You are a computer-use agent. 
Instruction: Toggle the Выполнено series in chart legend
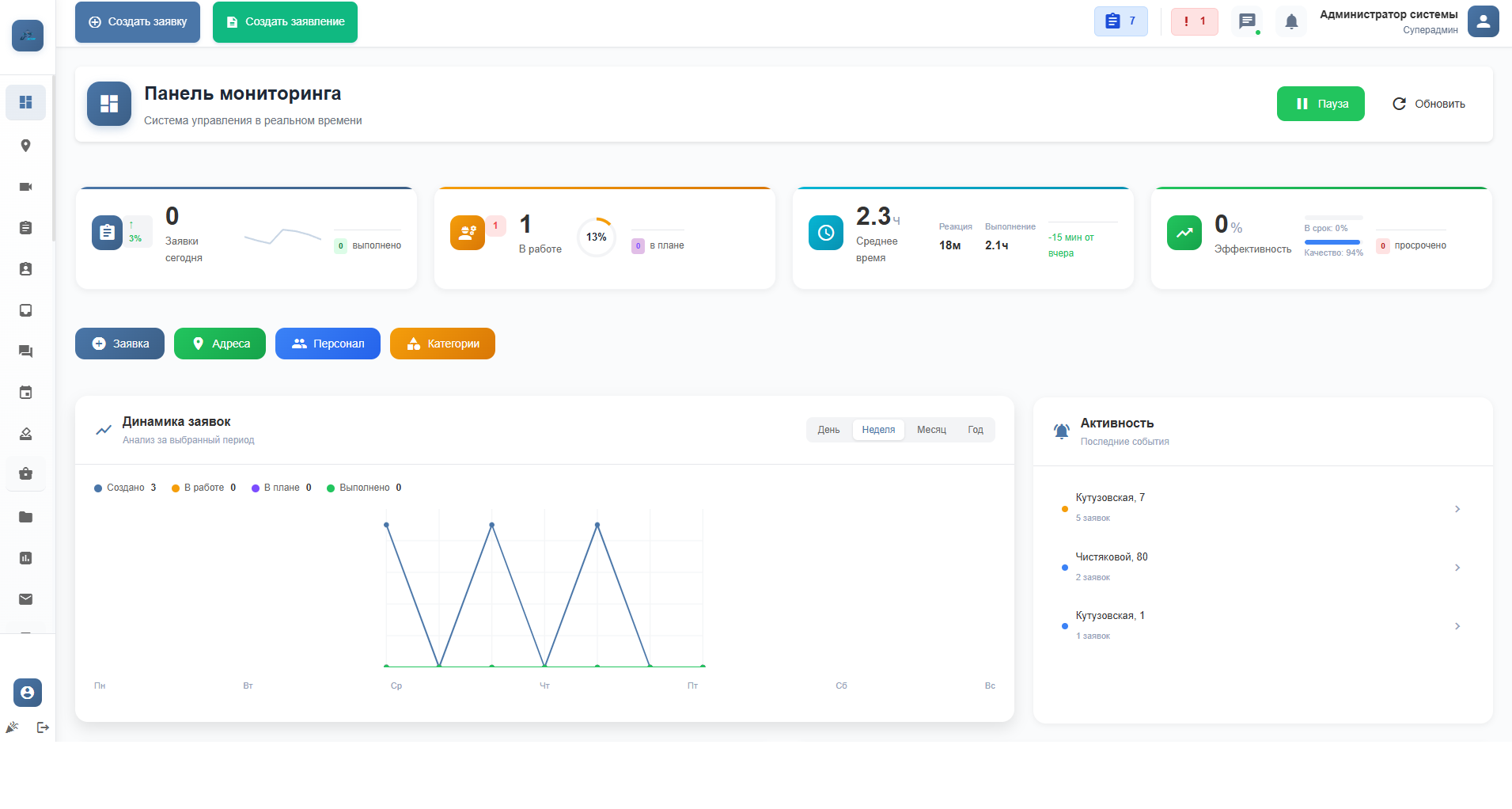364,488
